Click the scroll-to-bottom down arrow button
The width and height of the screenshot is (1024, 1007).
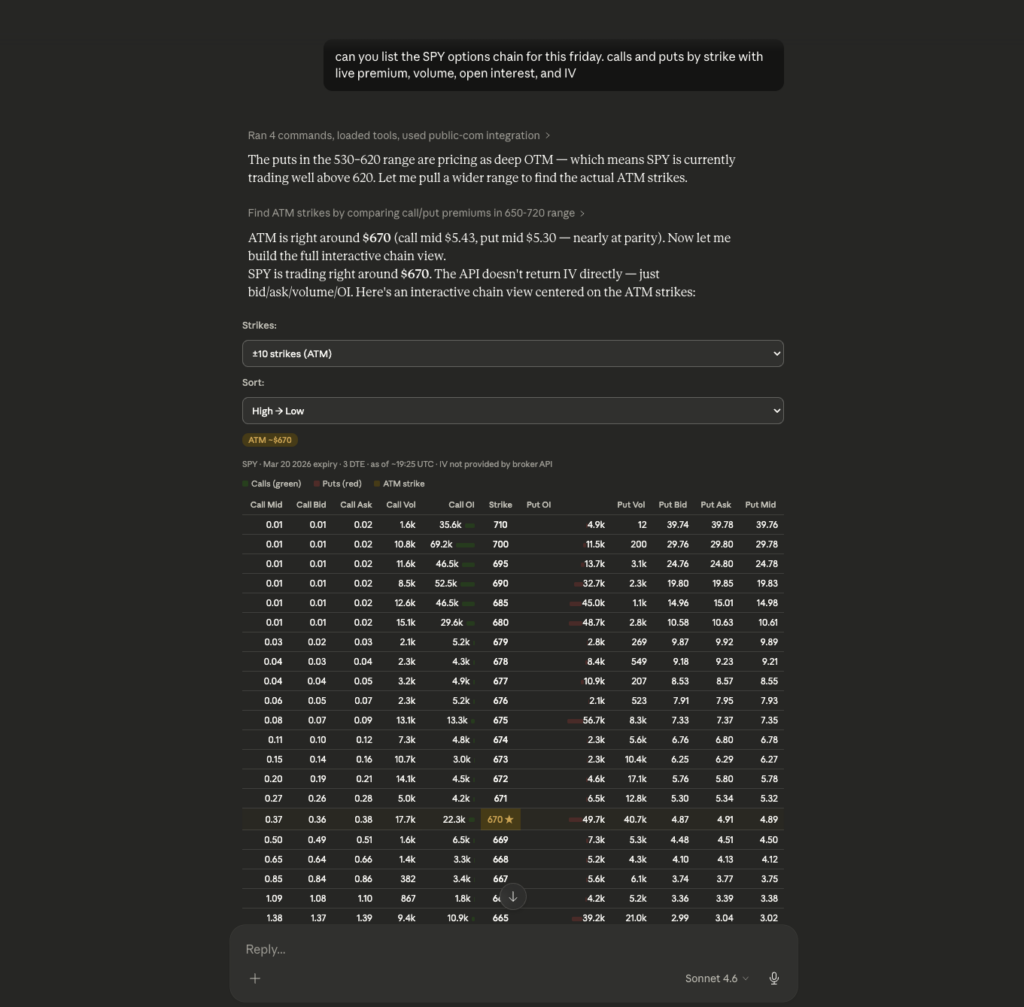click(x=512, y=896)
